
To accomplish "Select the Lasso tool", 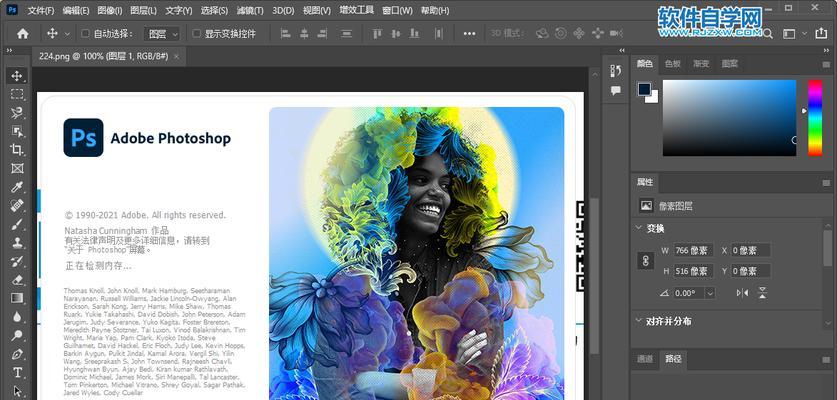I will [17, 113].
